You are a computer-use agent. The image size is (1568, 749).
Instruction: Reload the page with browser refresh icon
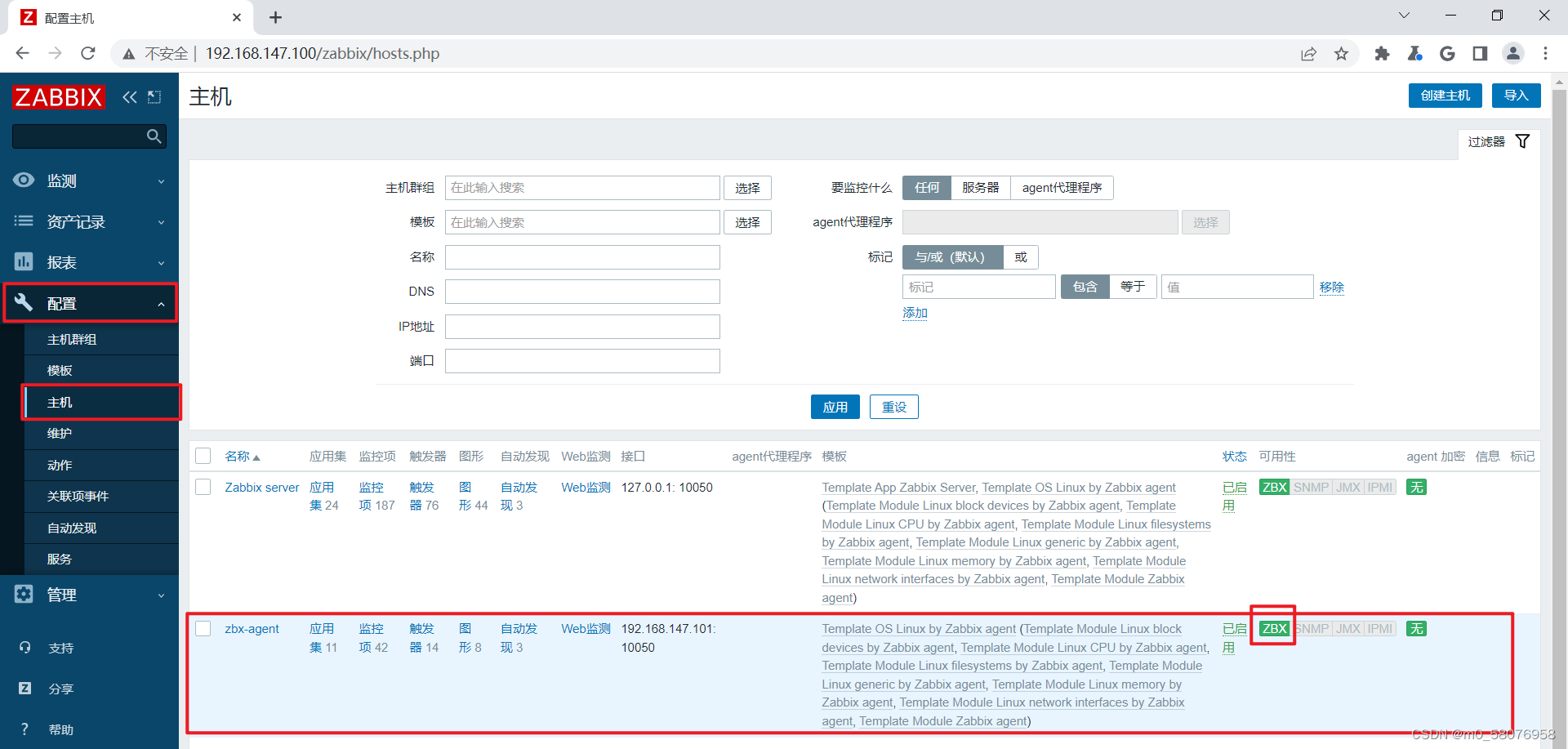click(x=88, y=53)
